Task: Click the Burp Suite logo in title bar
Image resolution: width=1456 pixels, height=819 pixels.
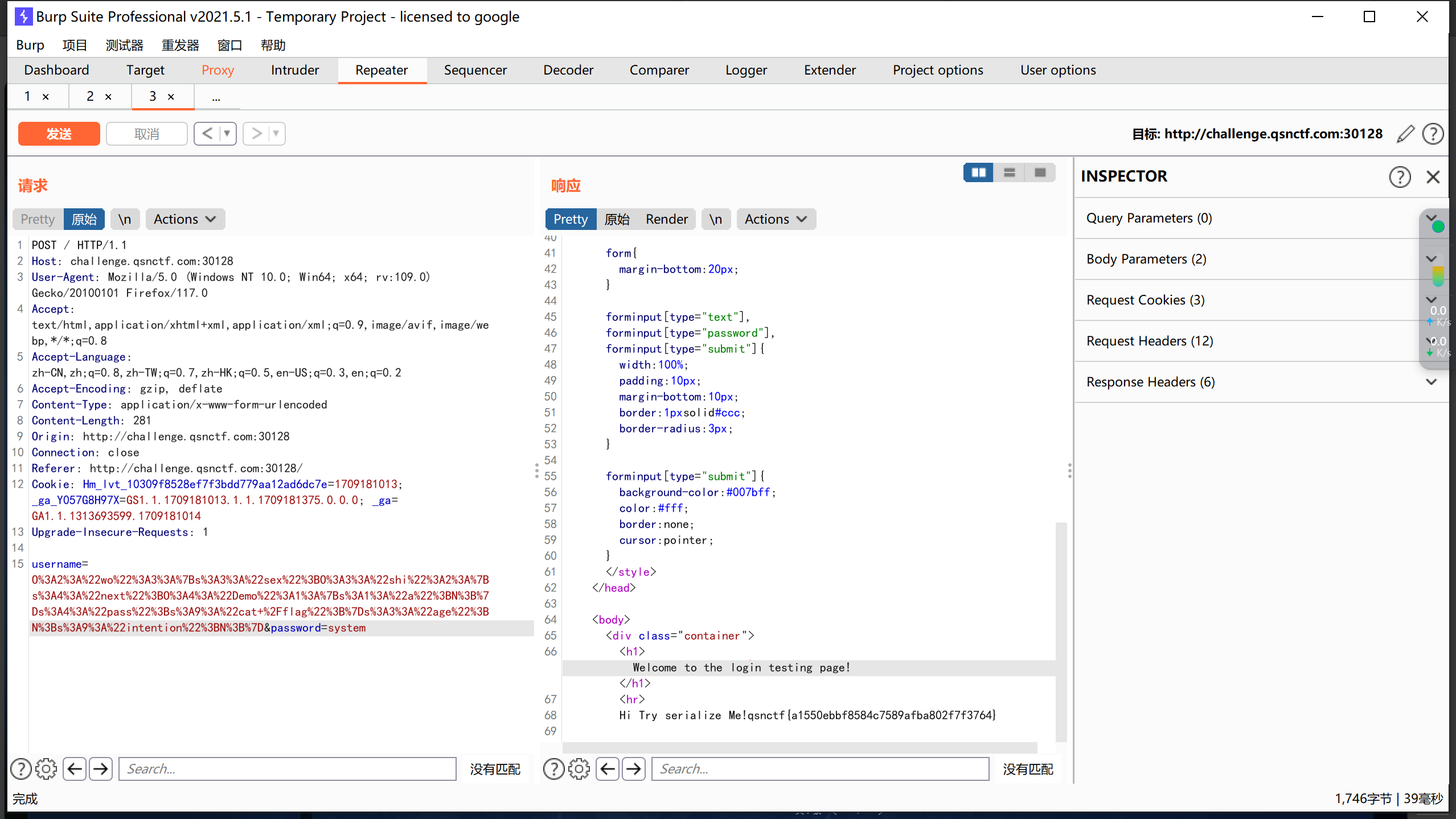Action: (x=23, y=17)
